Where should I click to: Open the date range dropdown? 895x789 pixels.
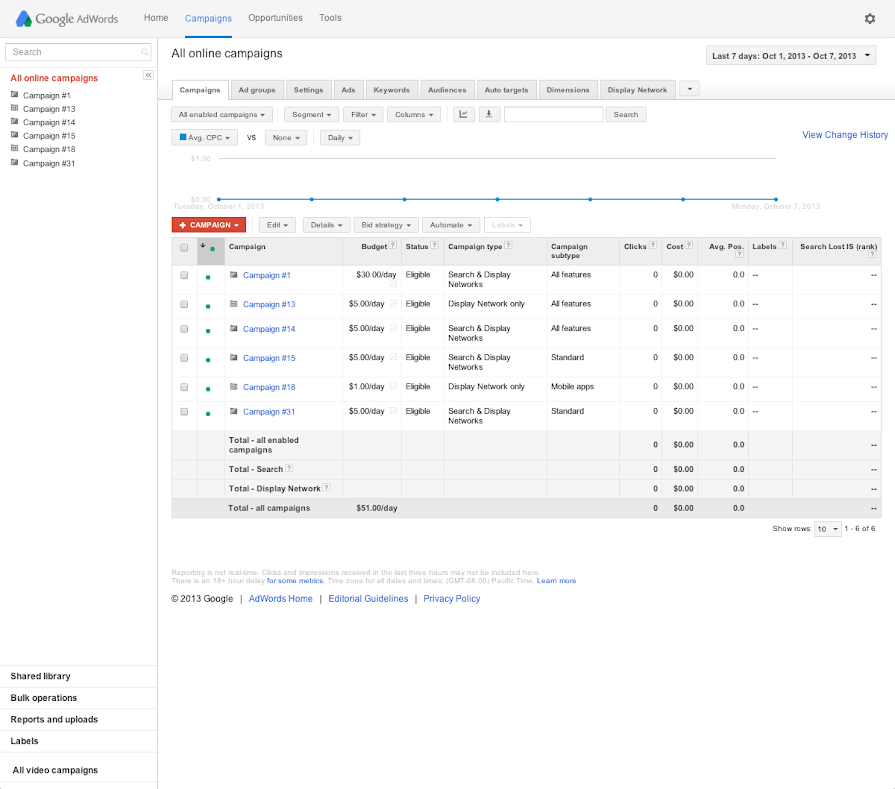pyautogui.click(x=791, y=56)
